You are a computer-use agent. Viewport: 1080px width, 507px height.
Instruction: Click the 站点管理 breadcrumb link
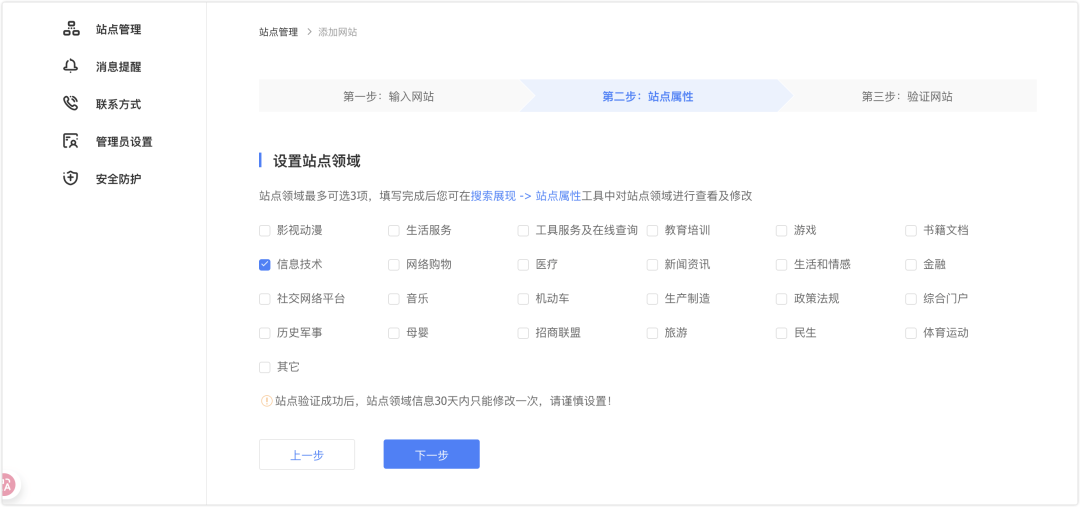(x=278, y=32)
